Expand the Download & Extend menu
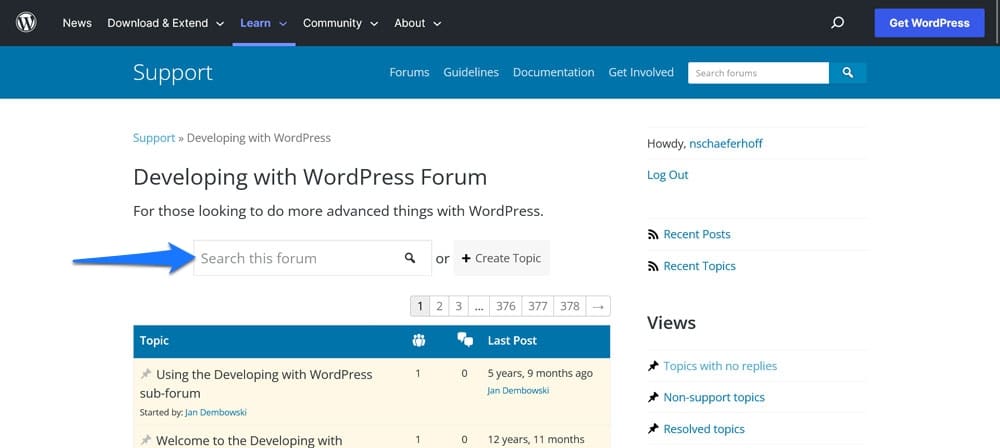Image resolution: width=1000 pixels, height=448 pixels. point(165,23)
